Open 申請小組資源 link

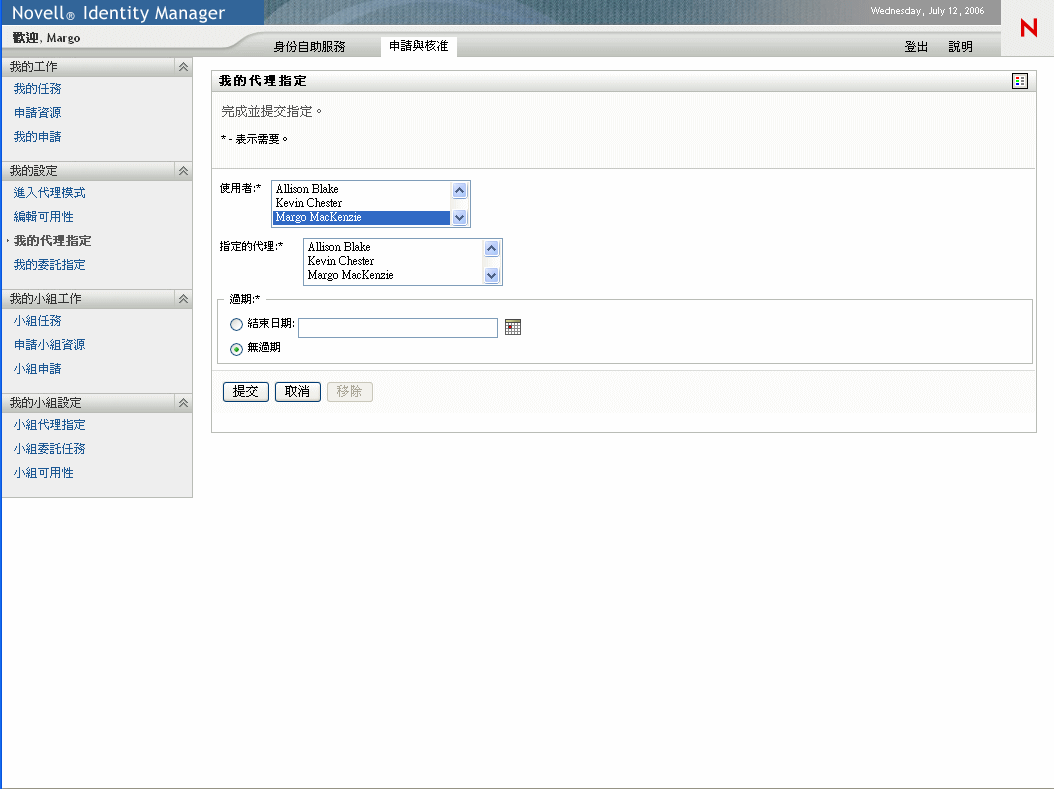tap(50, 345)
